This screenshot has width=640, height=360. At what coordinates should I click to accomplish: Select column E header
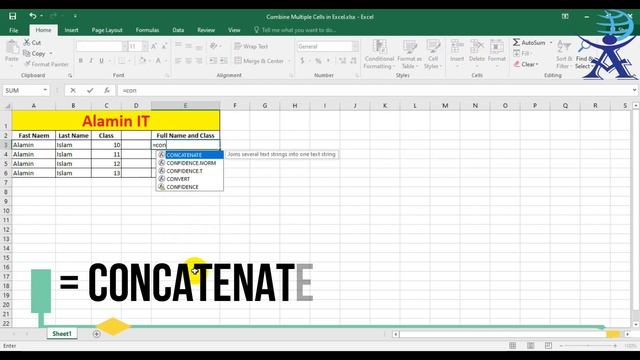[x=185, y=106]
